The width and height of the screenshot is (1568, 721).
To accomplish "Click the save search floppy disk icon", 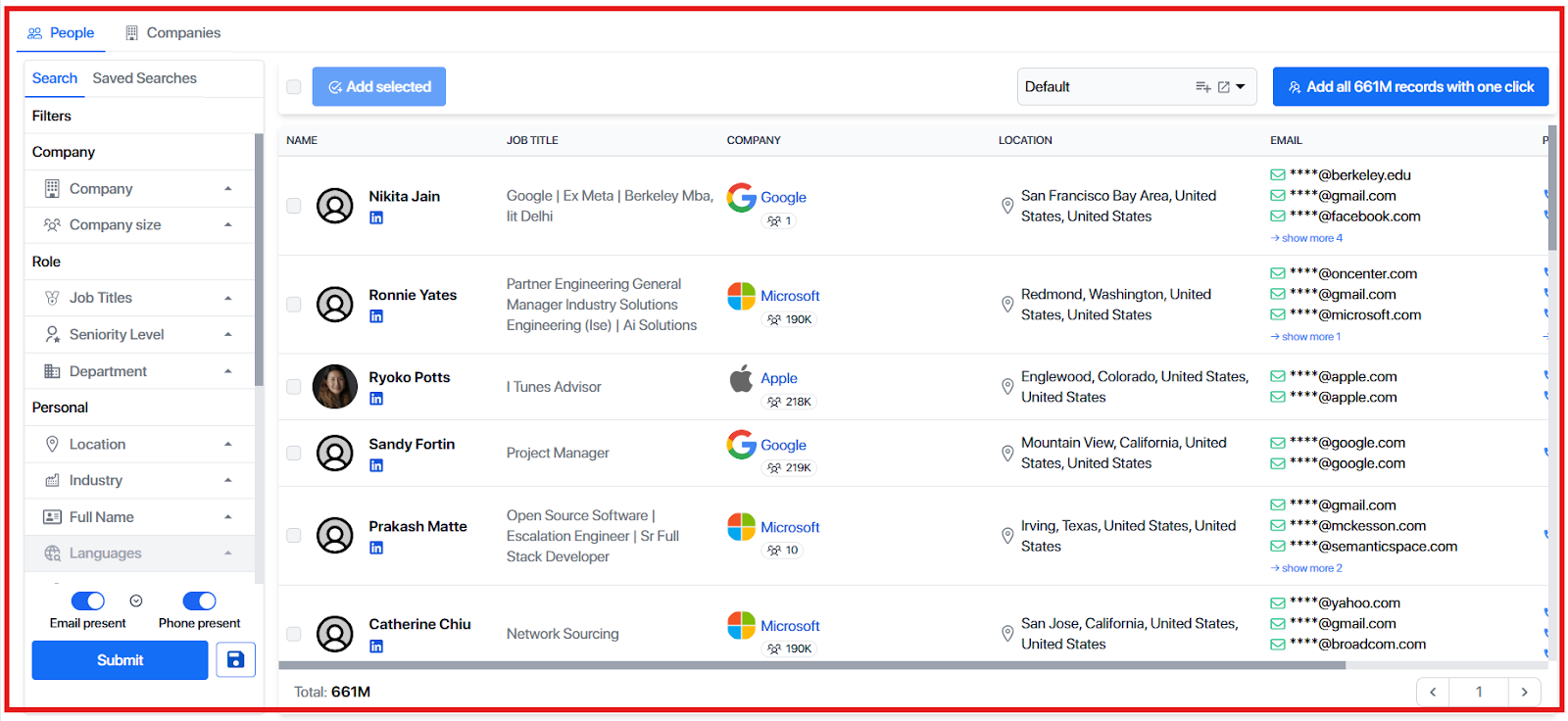I will 235,660.
